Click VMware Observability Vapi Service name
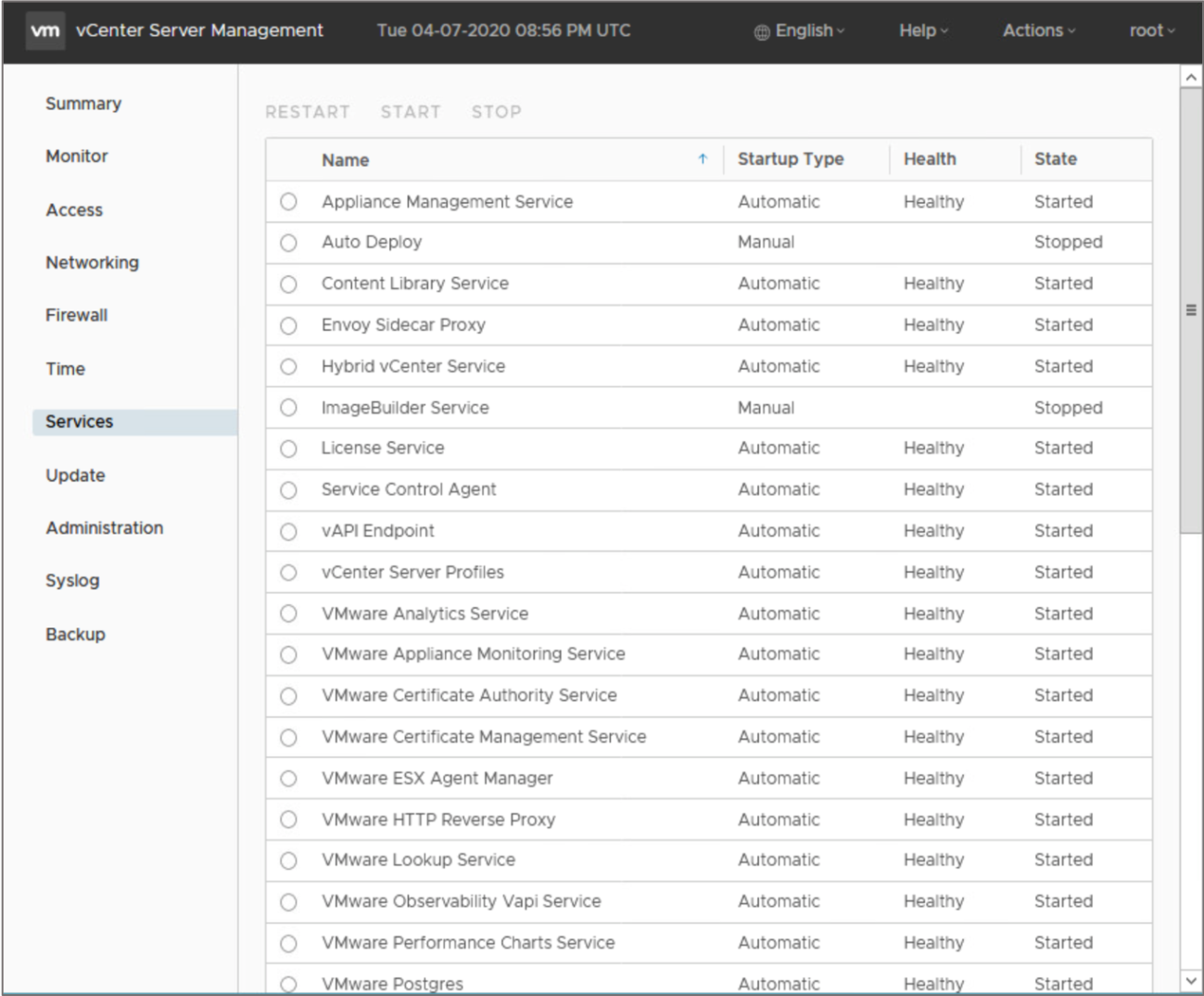Screen dimensions: 1204x996 click(462, 901)
